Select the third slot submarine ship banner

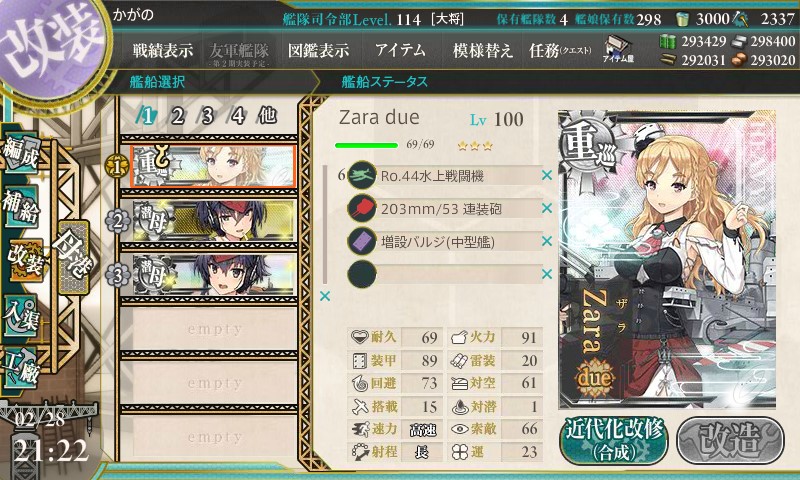click(214, 275)
